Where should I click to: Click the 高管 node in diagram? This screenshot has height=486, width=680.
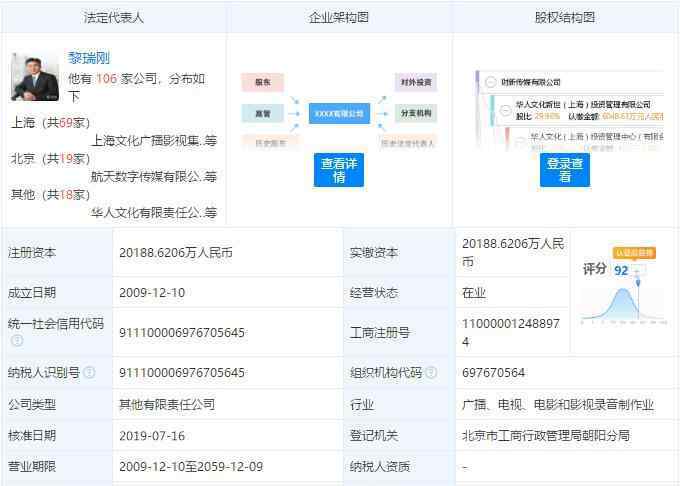(x=262, y=114)
